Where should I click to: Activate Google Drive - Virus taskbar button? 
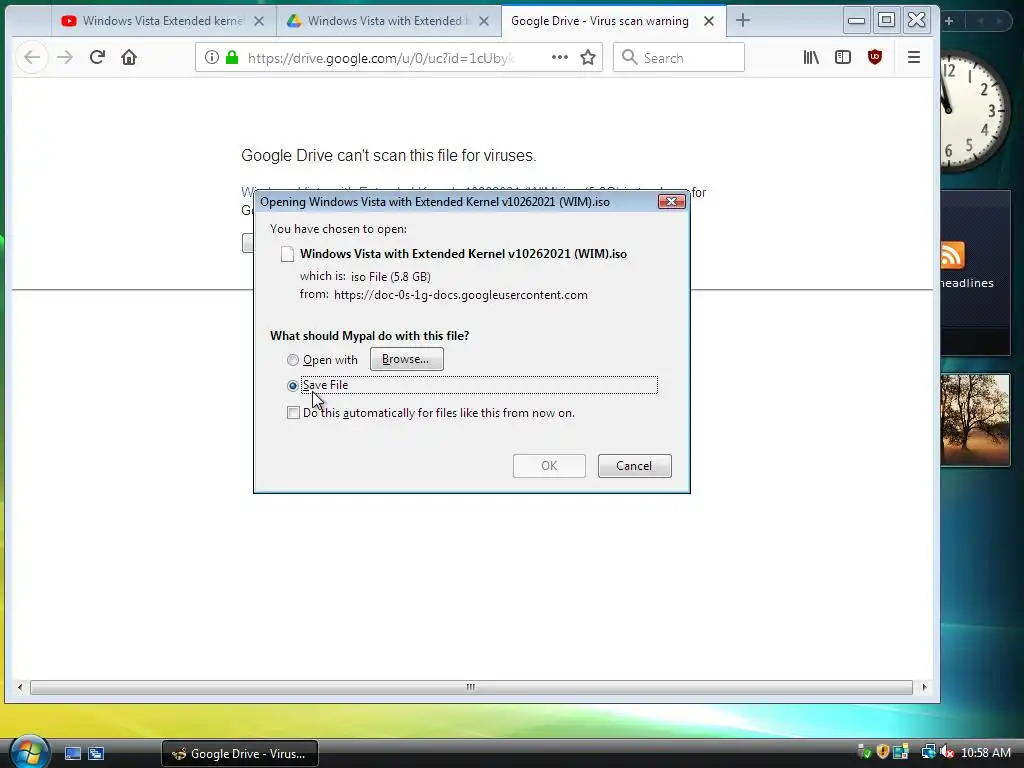[x=240, y=754]
